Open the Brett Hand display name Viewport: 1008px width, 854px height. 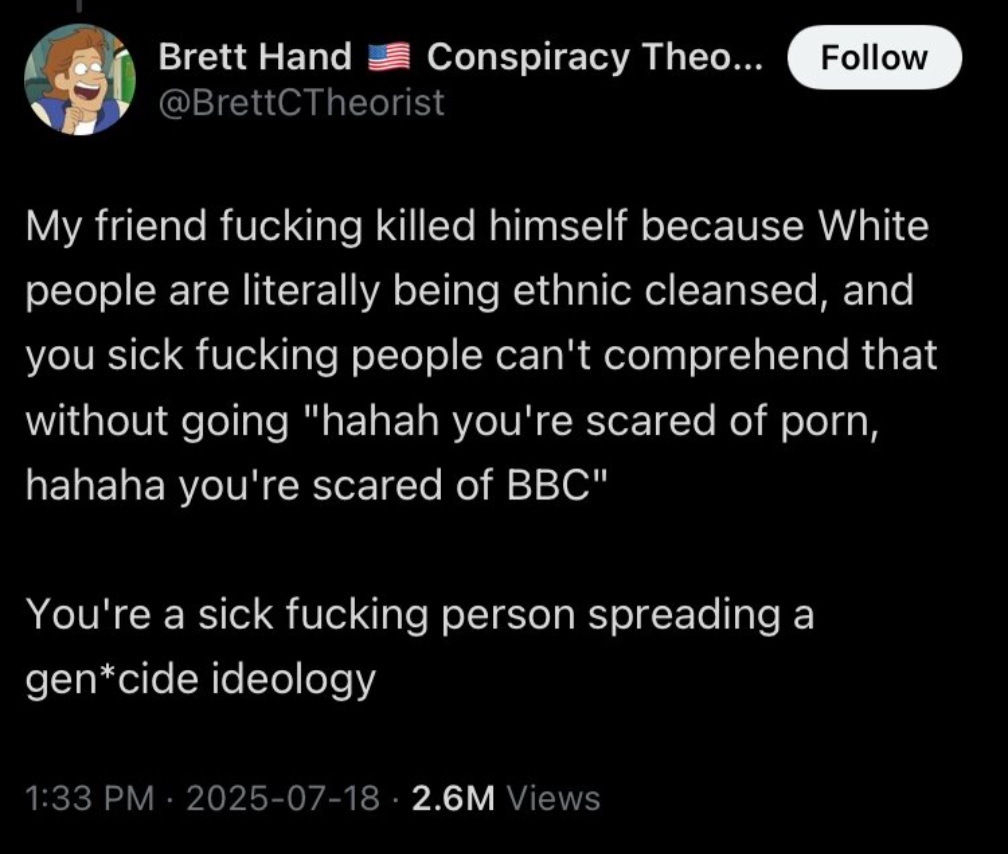point(255,57)
